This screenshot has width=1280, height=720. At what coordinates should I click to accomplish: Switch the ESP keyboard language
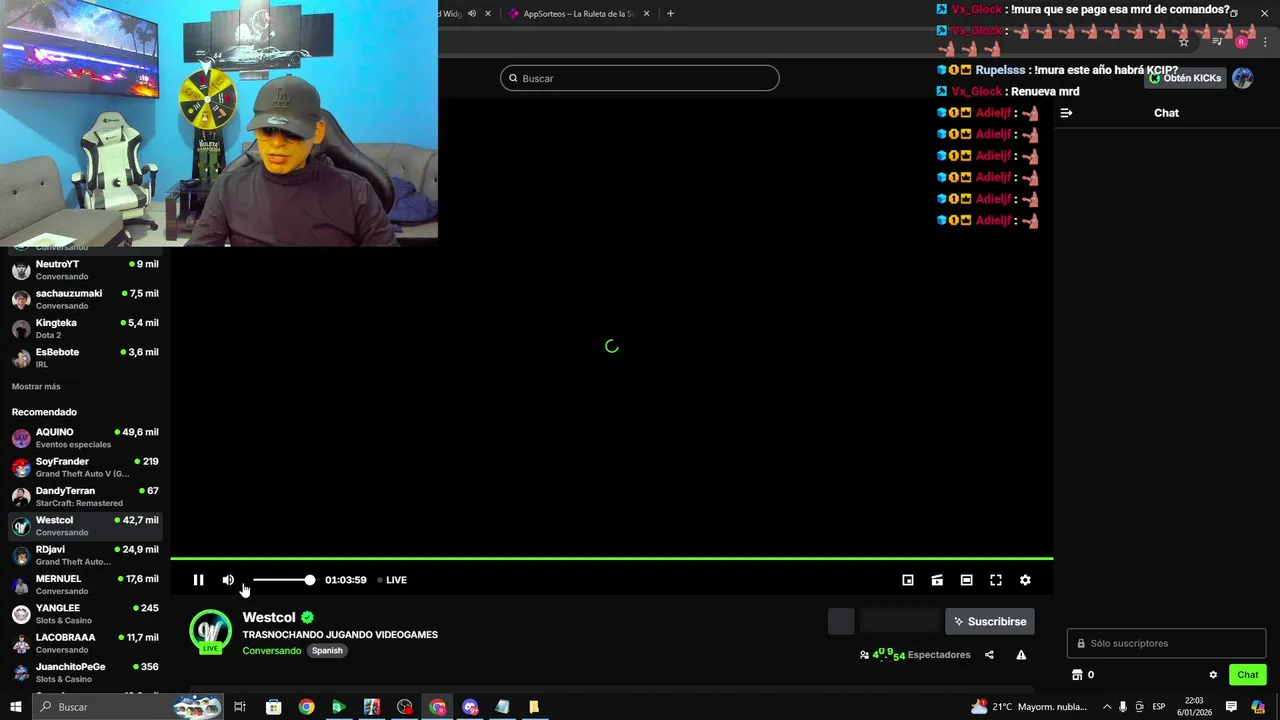pos(1159,707)
